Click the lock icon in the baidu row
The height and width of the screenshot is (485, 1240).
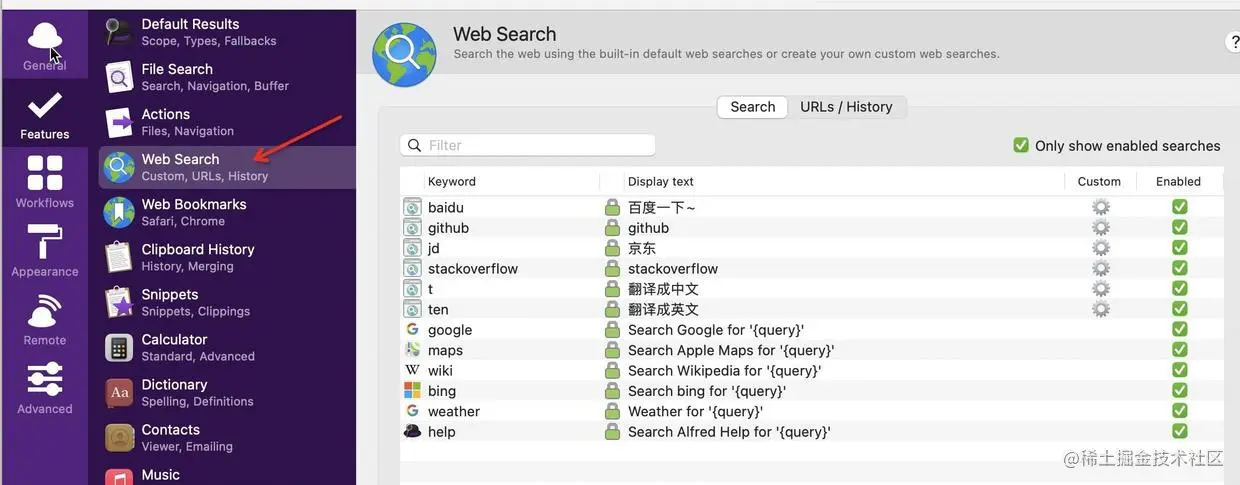(x=612, y=207)
